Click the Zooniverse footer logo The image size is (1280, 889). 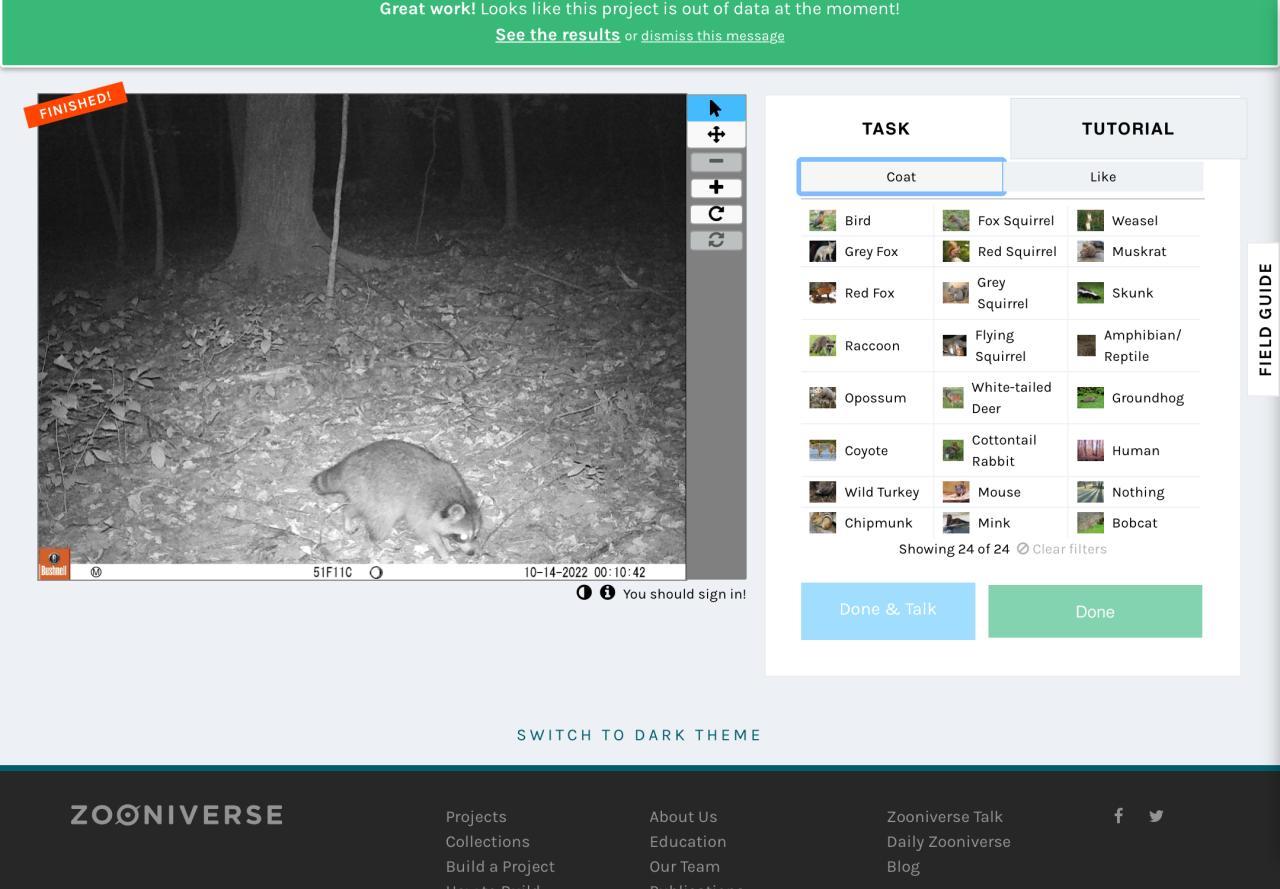point(176,815)
